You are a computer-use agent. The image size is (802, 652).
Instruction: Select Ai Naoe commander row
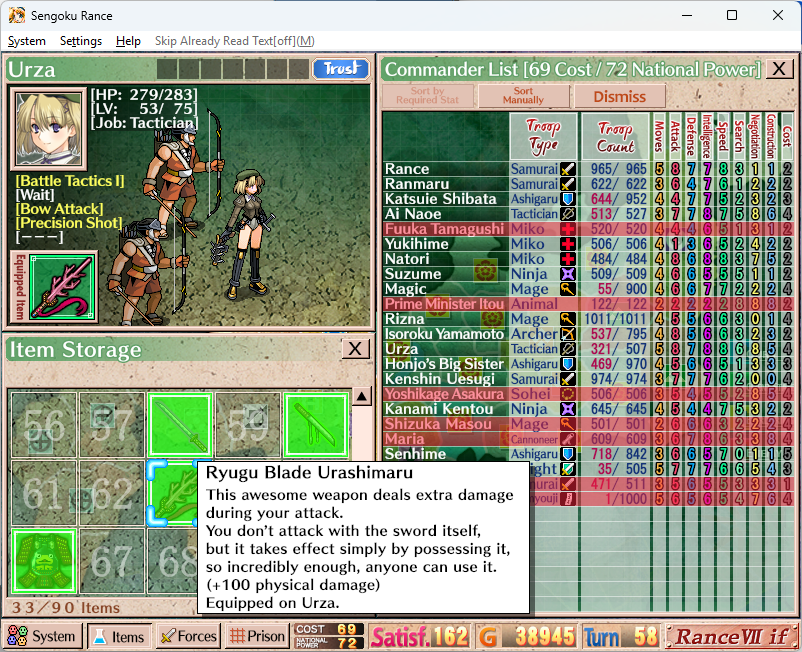tap(588, 214)
